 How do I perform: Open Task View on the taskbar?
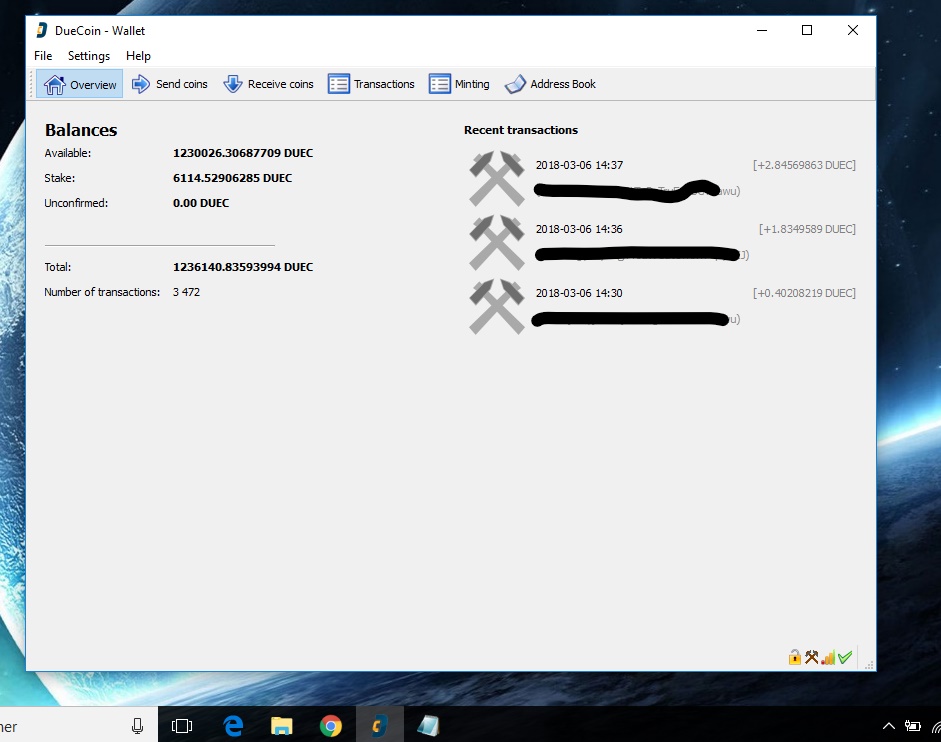tap(182, 726)
